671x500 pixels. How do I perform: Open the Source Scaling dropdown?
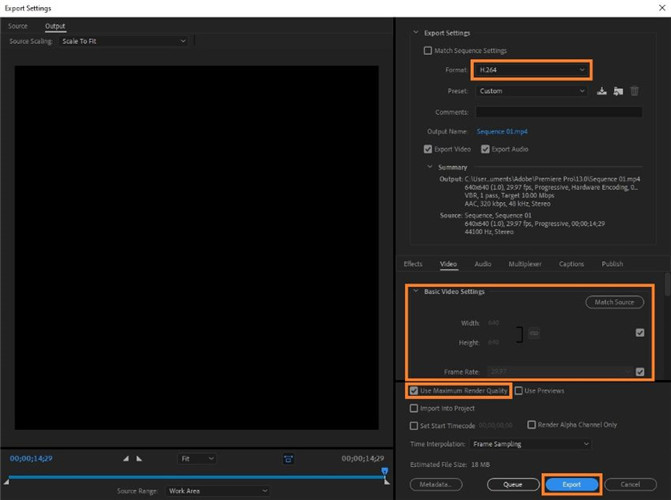124,41
